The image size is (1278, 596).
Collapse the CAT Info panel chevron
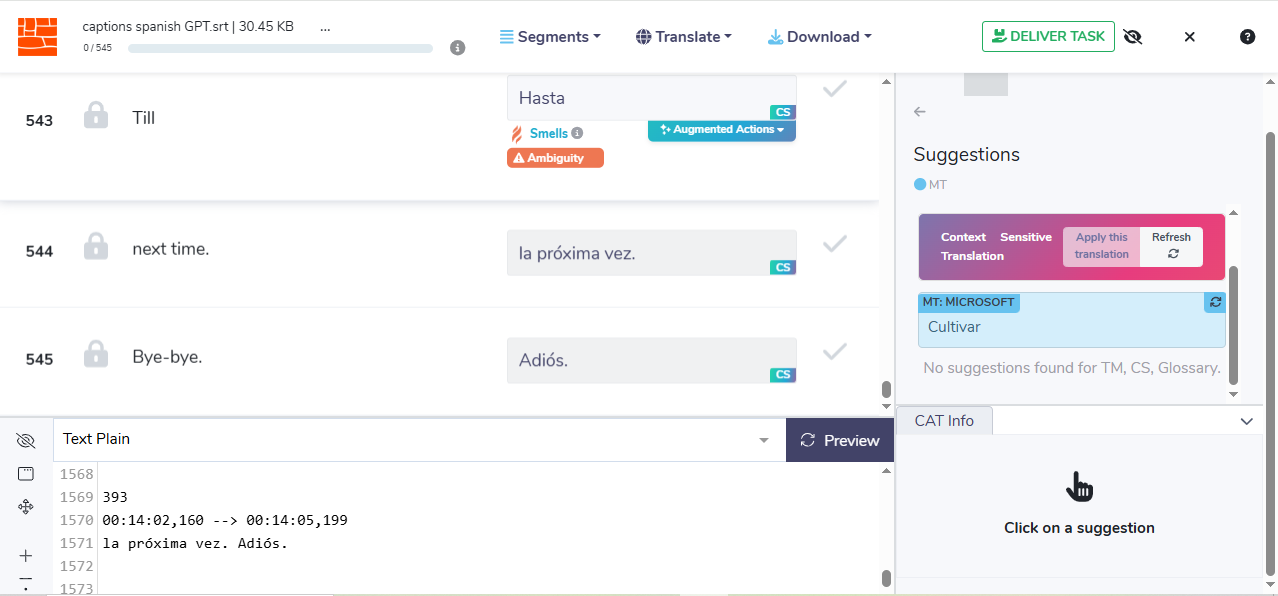pos(1246,421)
